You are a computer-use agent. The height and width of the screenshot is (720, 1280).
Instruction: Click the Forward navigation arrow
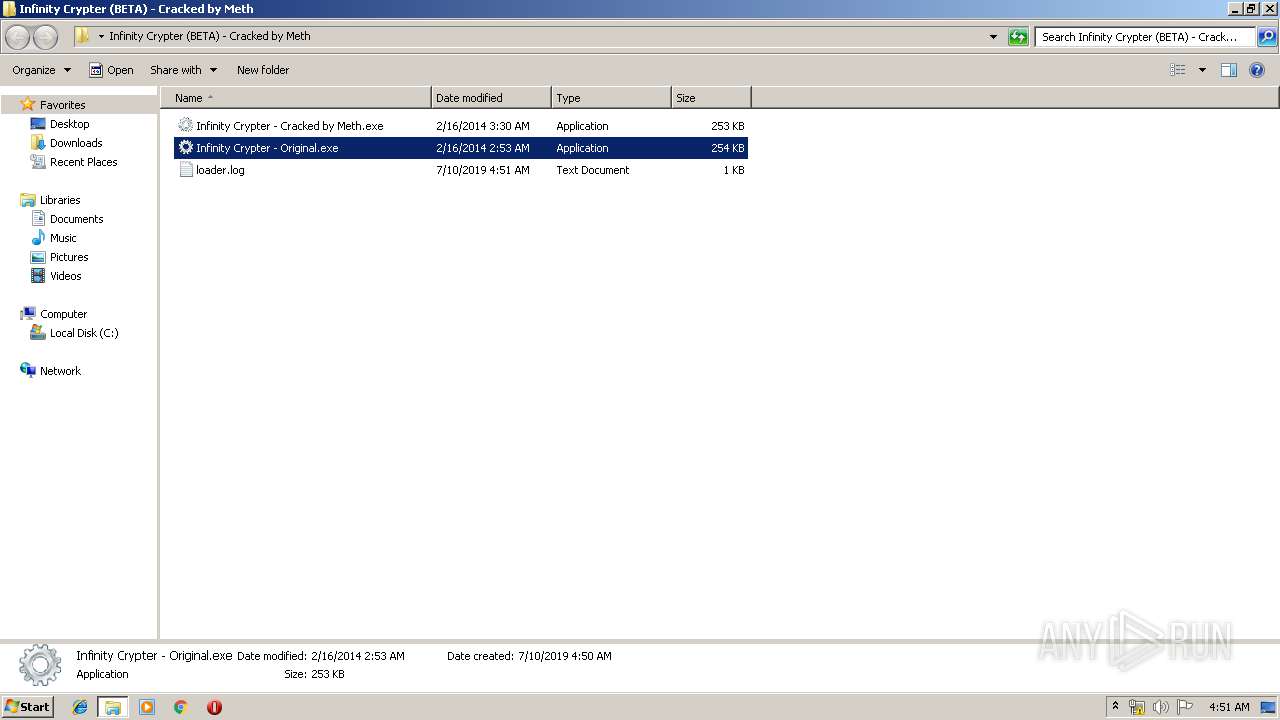click(x=45, y=37)
